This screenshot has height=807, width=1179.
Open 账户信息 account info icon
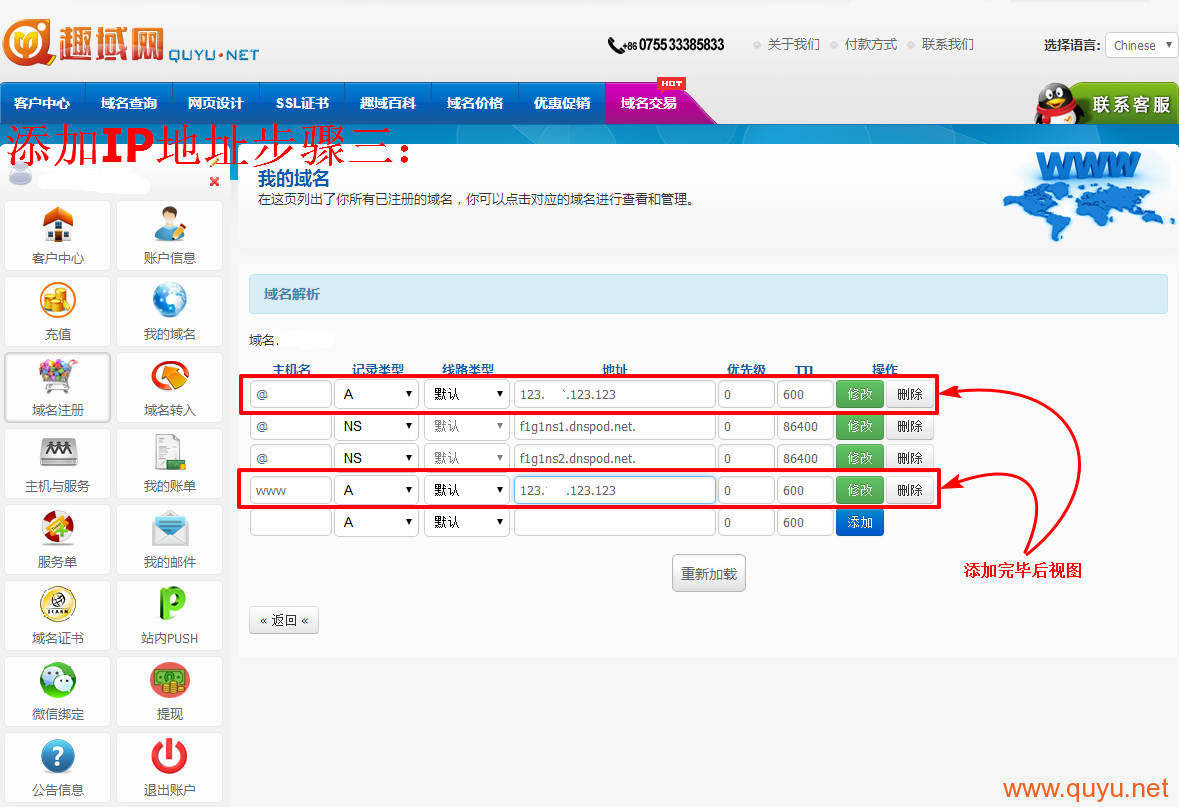point(169,225)
